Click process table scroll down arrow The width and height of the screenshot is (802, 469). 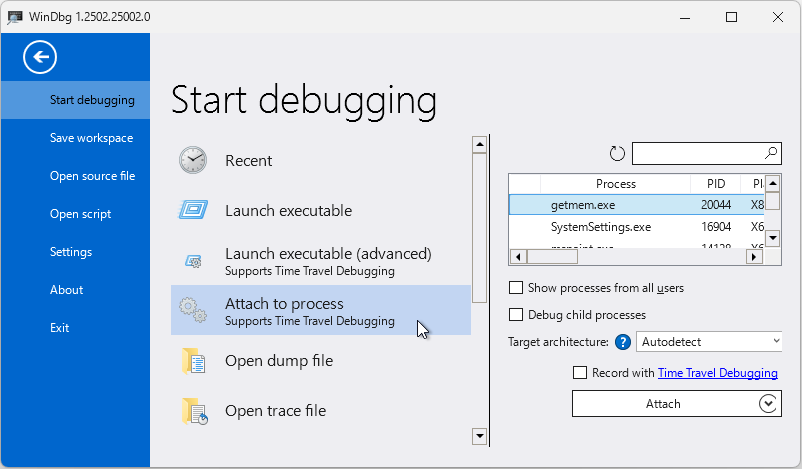click(x=772, y=238)
